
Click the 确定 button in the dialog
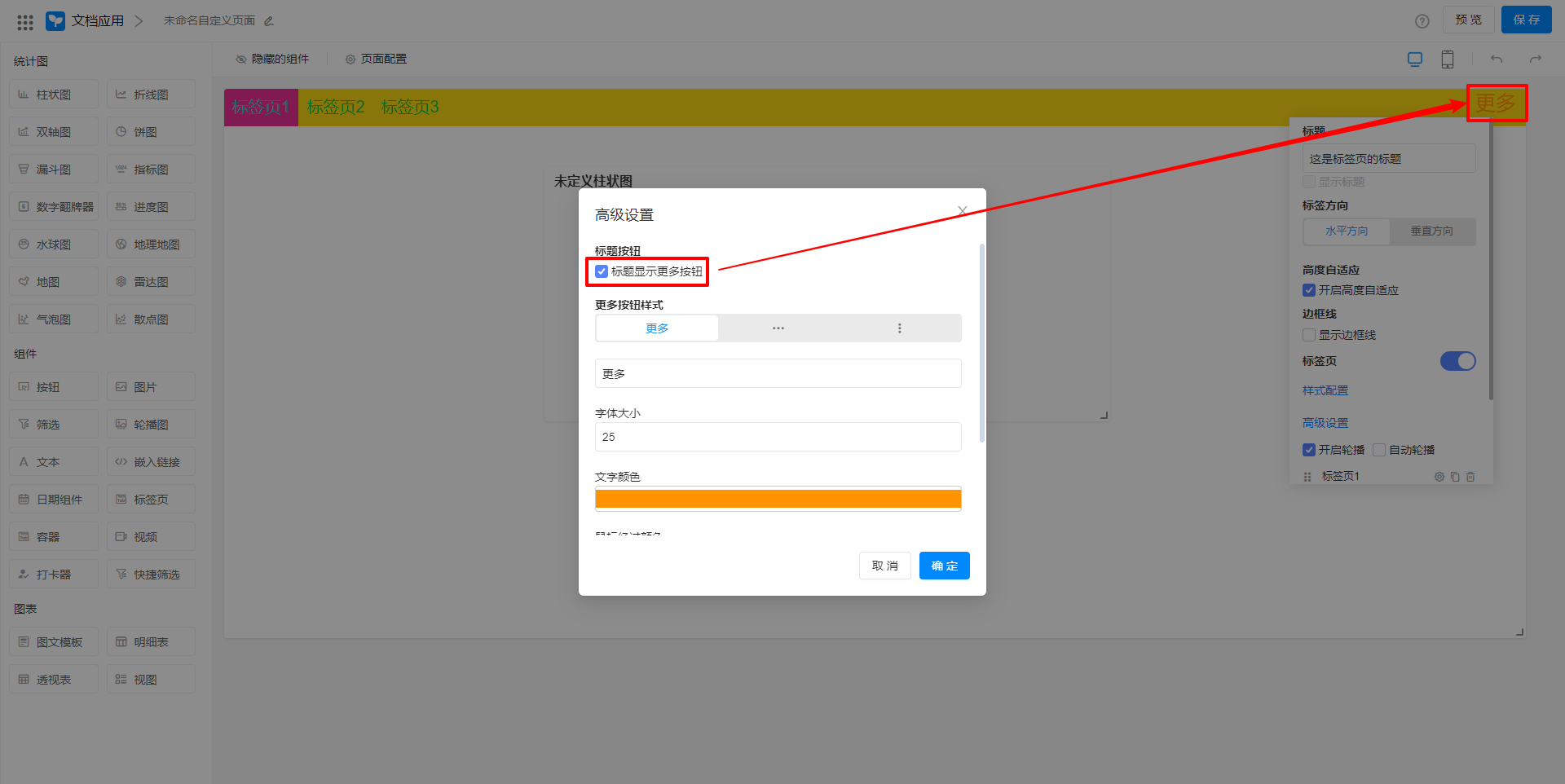tap(944, 566)
